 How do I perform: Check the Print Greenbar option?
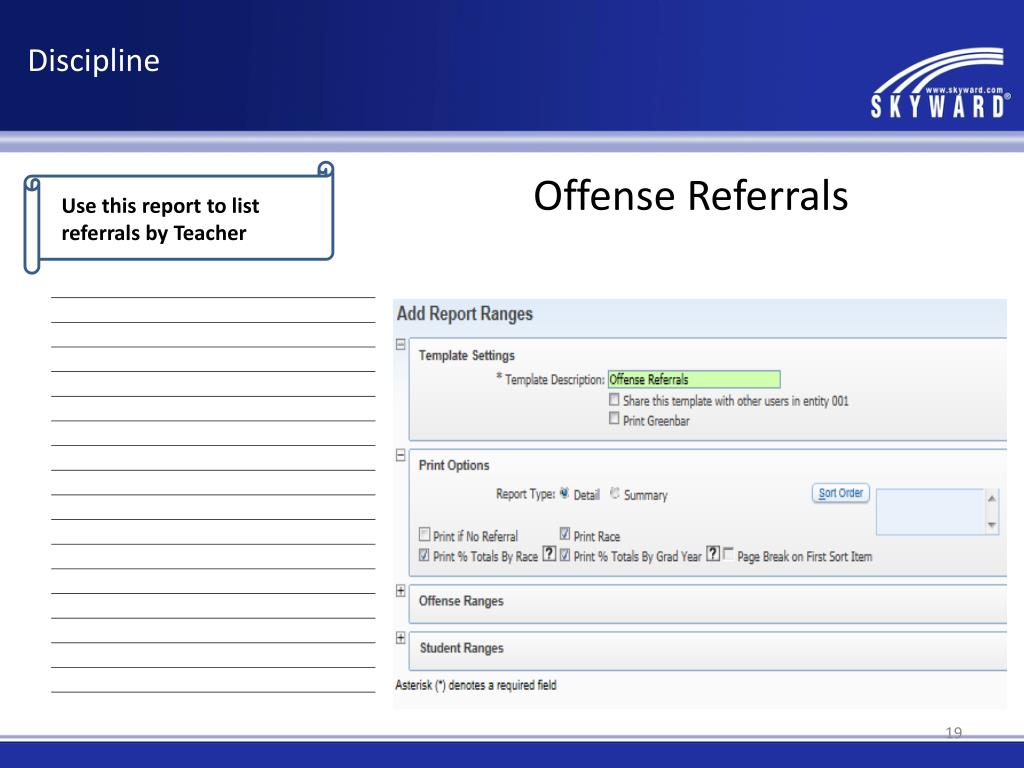tap(614, 420)
